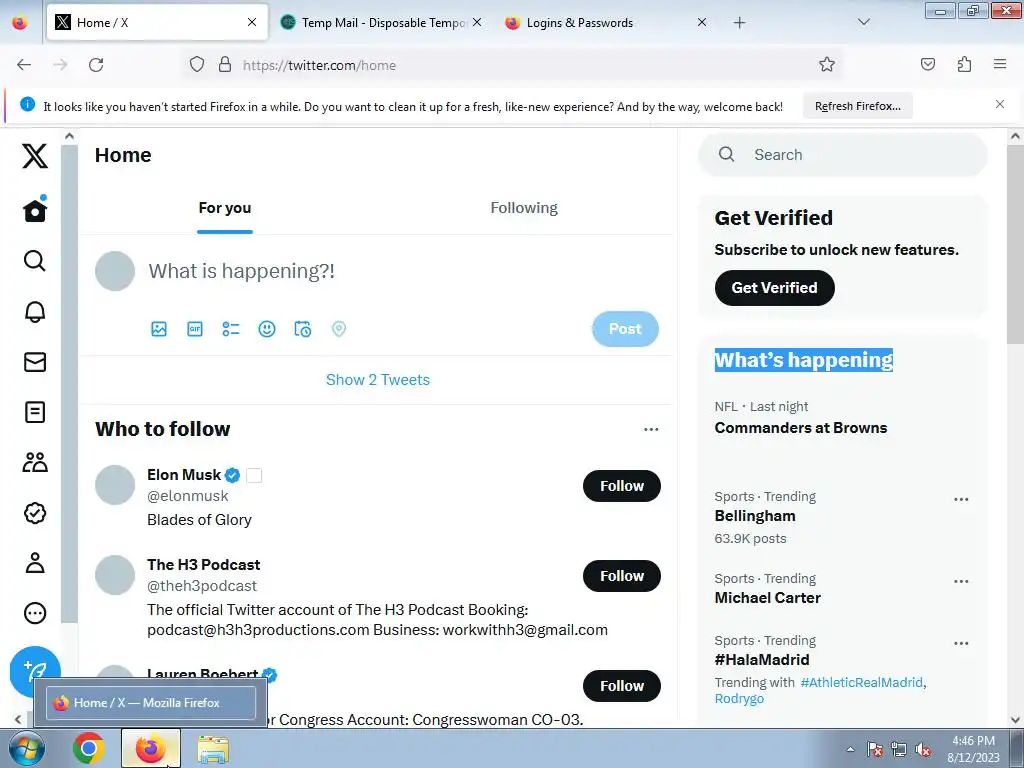
Task: Click the taskbar volume icon
Action: tap(923, 750)
